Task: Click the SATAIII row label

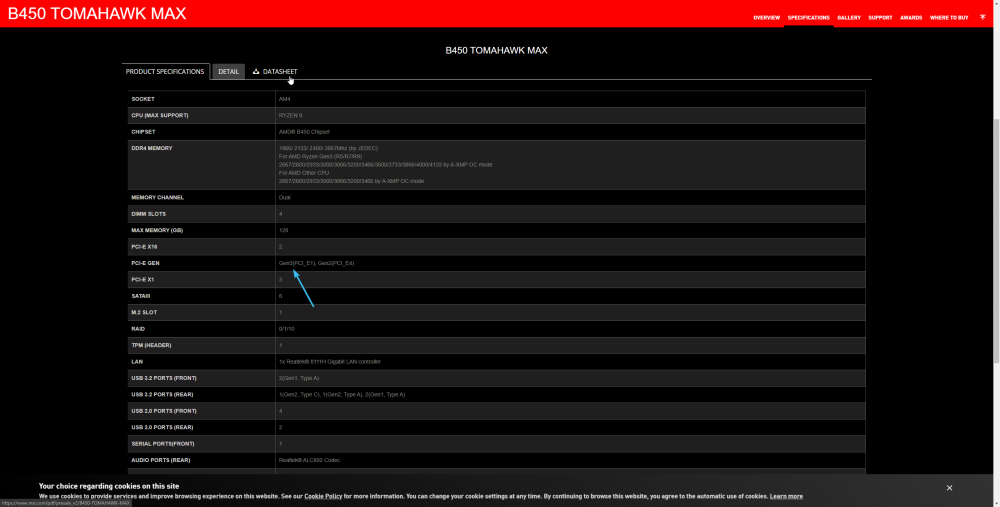Action: 141,296
